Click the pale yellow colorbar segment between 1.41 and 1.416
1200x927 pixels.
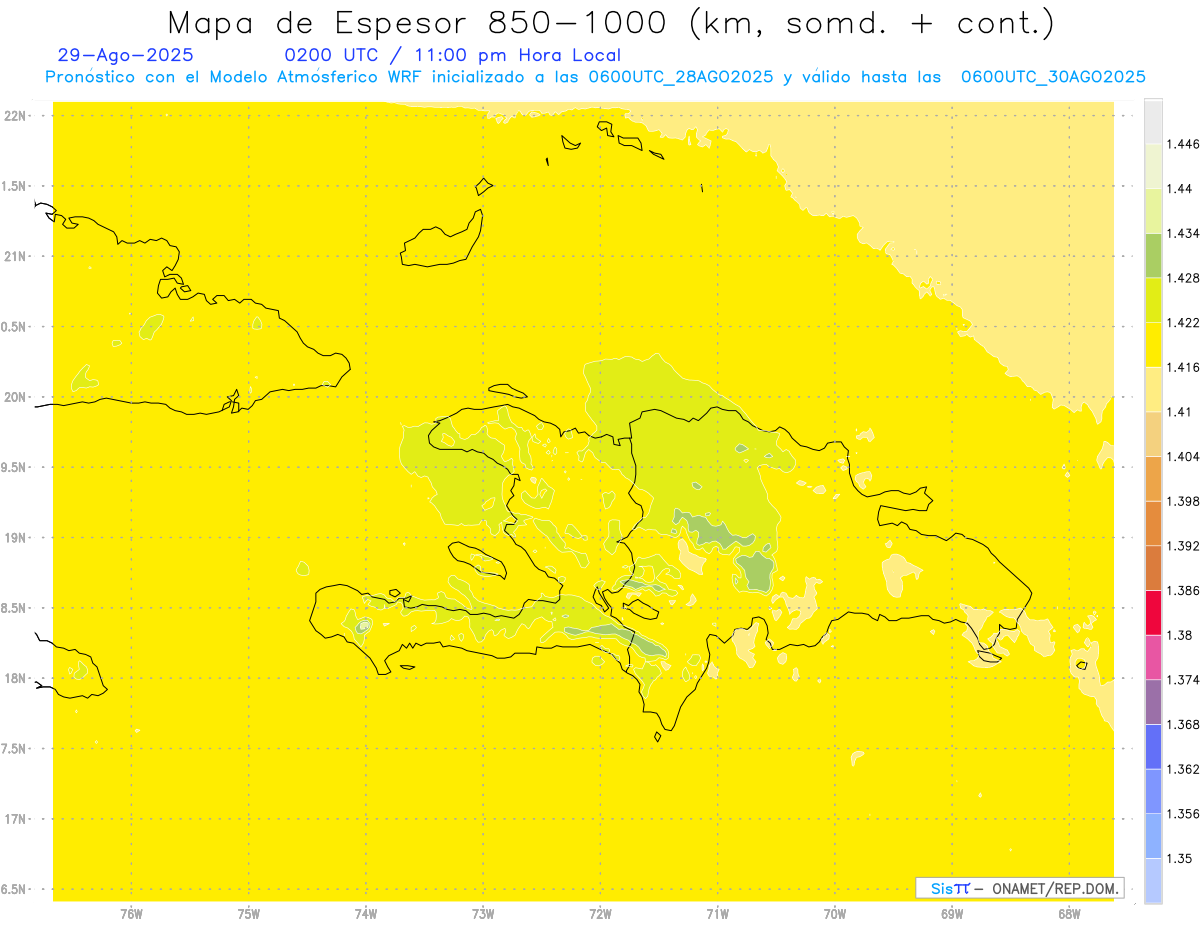pyautogui.click(x=1153, y=389)
